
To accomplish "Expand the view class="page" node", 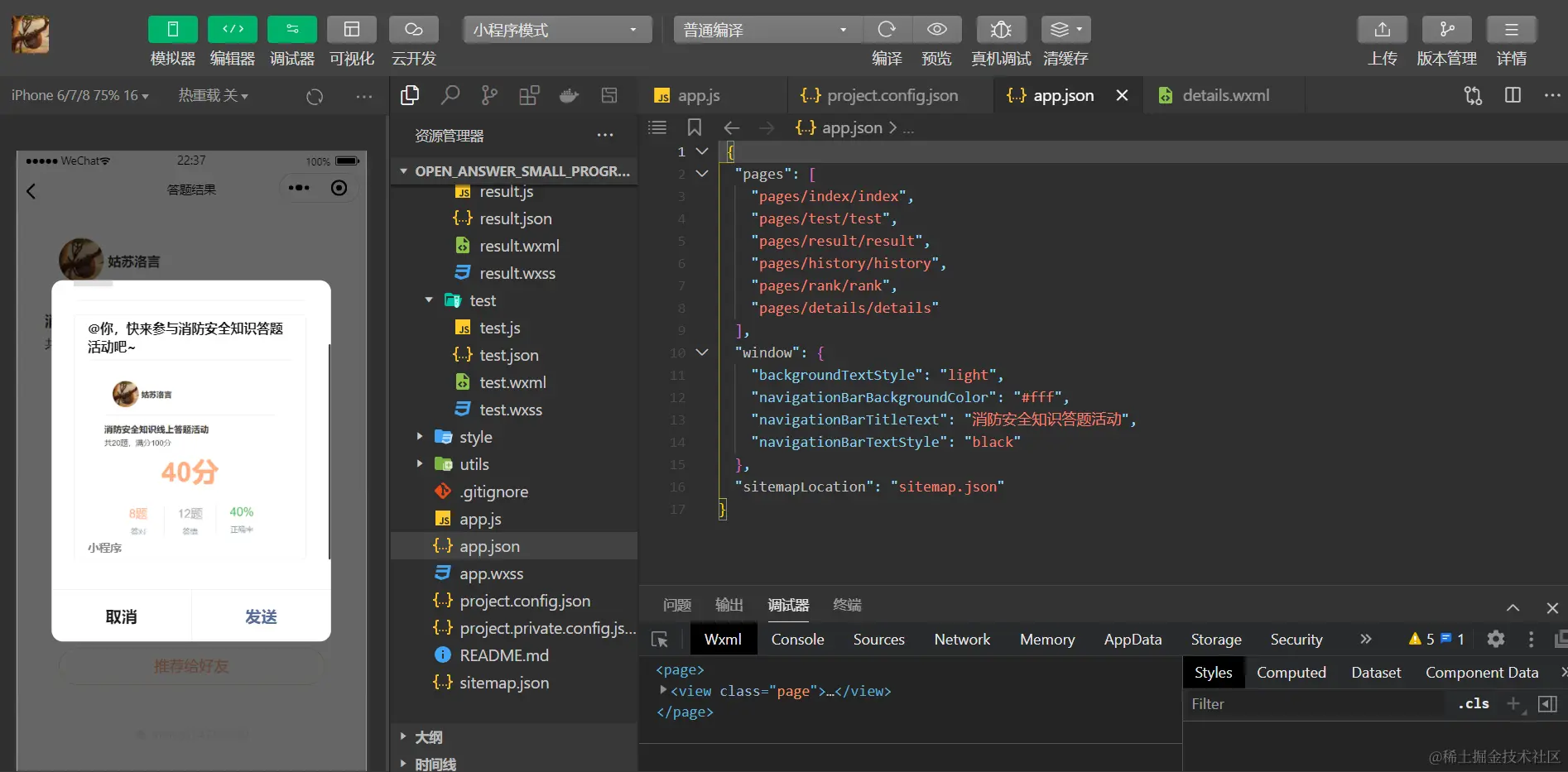I will (x=663, y=690).
